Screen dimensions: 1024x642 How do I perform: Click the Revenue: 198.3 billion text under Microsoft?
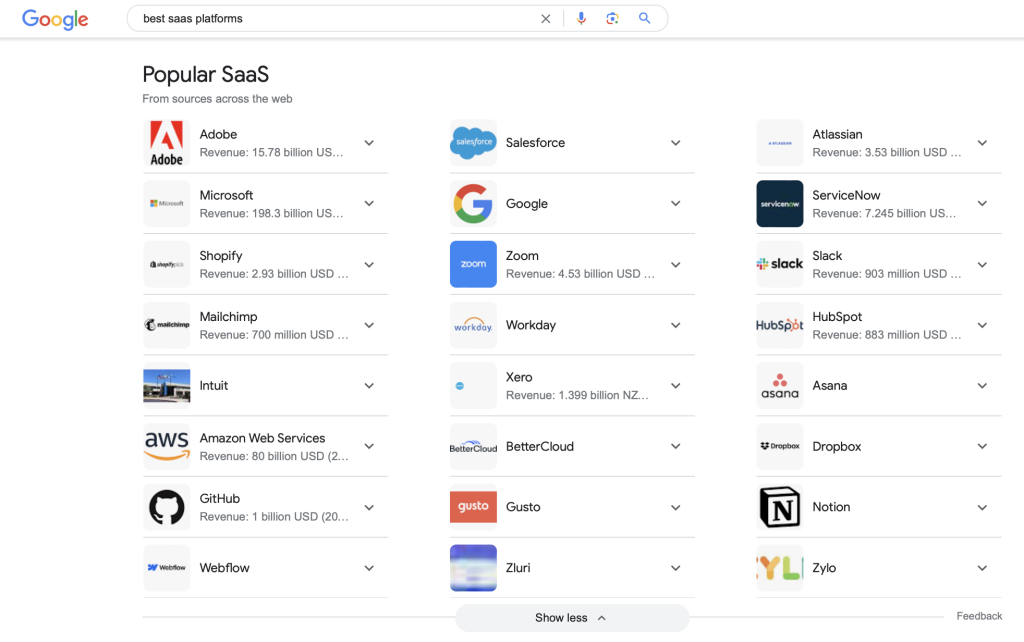point(271,214)
